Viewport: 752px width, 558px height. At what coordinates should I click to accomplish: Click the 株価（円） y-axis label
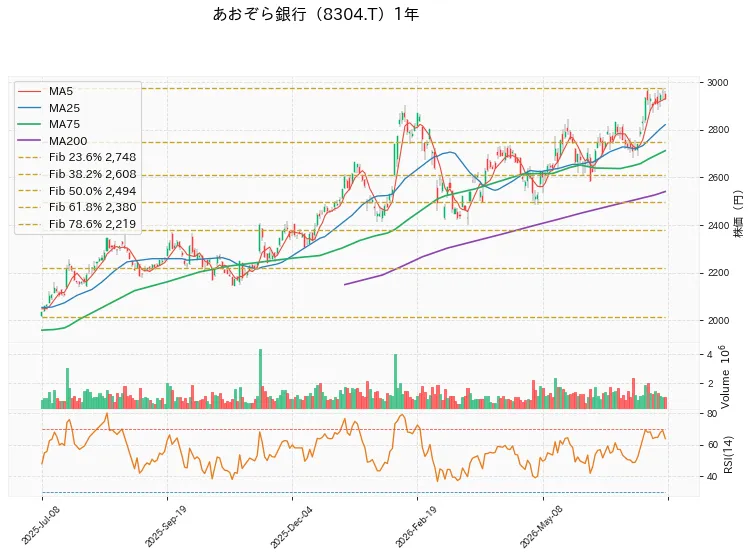[739, 214]
